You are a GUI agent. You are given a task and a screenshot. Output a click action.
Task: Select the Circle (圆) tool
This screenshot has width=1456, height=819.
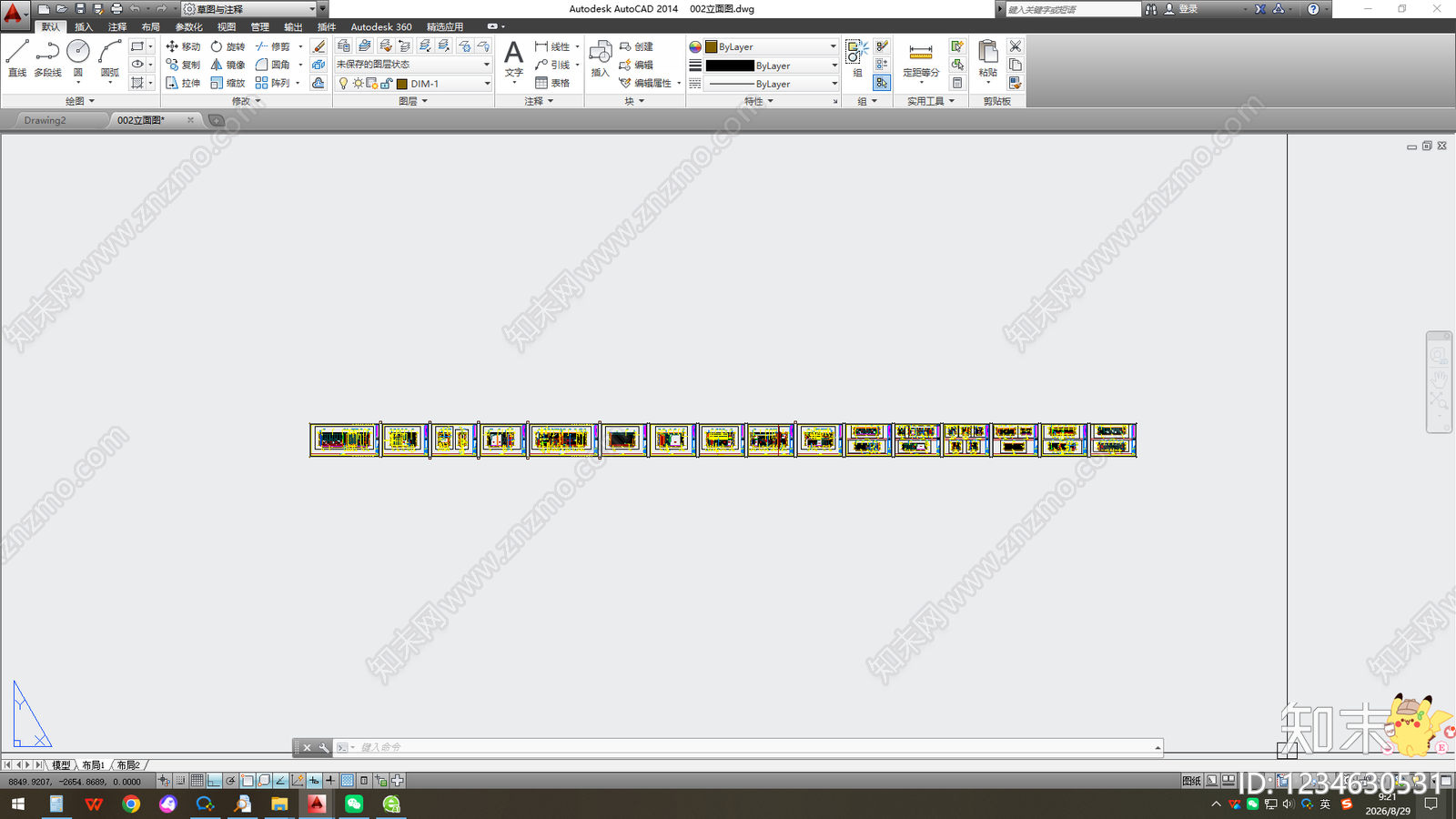point(78,58)
